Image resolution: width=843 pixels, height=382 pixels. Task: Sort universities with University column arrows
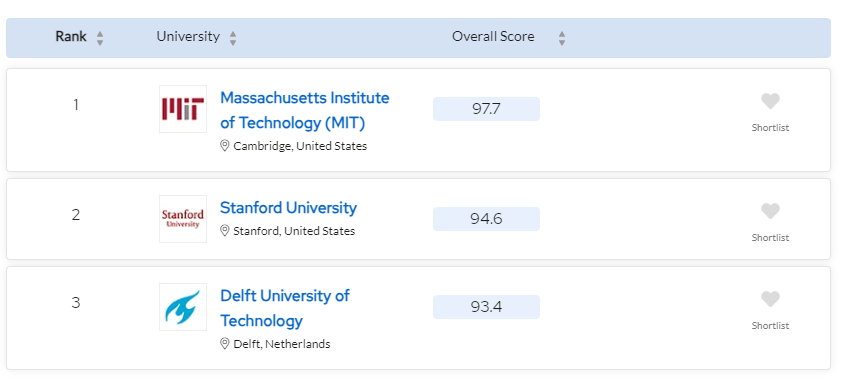point(233,38)
